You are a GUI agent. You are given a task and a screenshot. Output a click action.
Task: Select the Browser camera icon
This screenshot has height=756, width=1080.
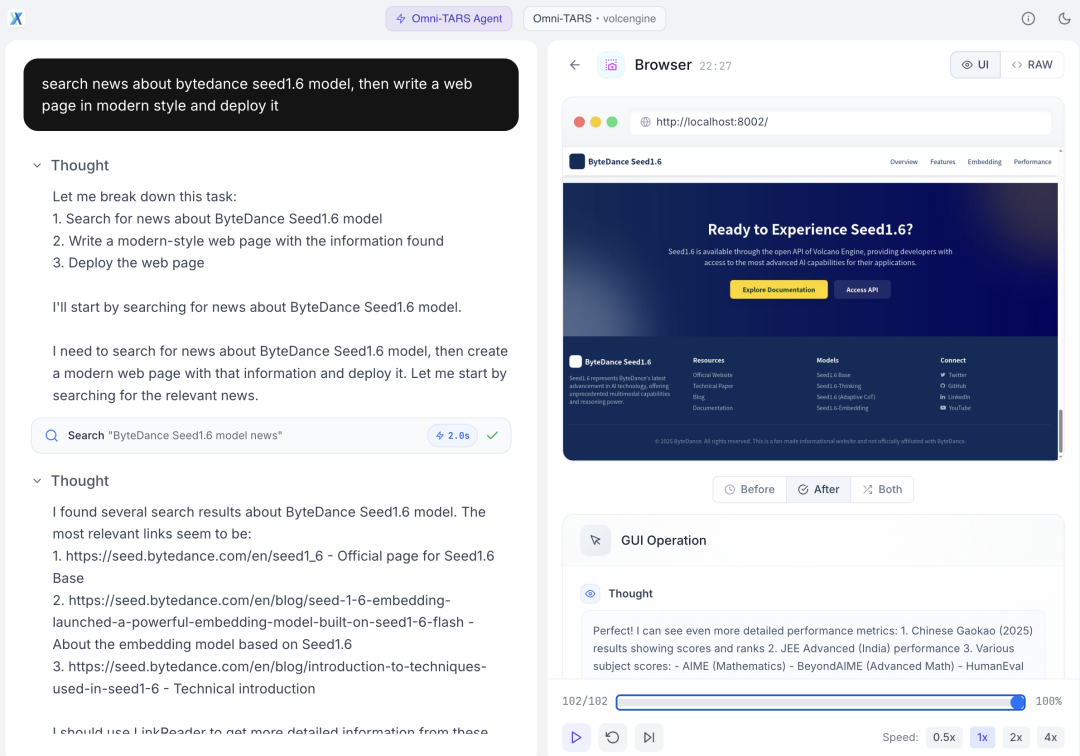[x=610, y=64]
